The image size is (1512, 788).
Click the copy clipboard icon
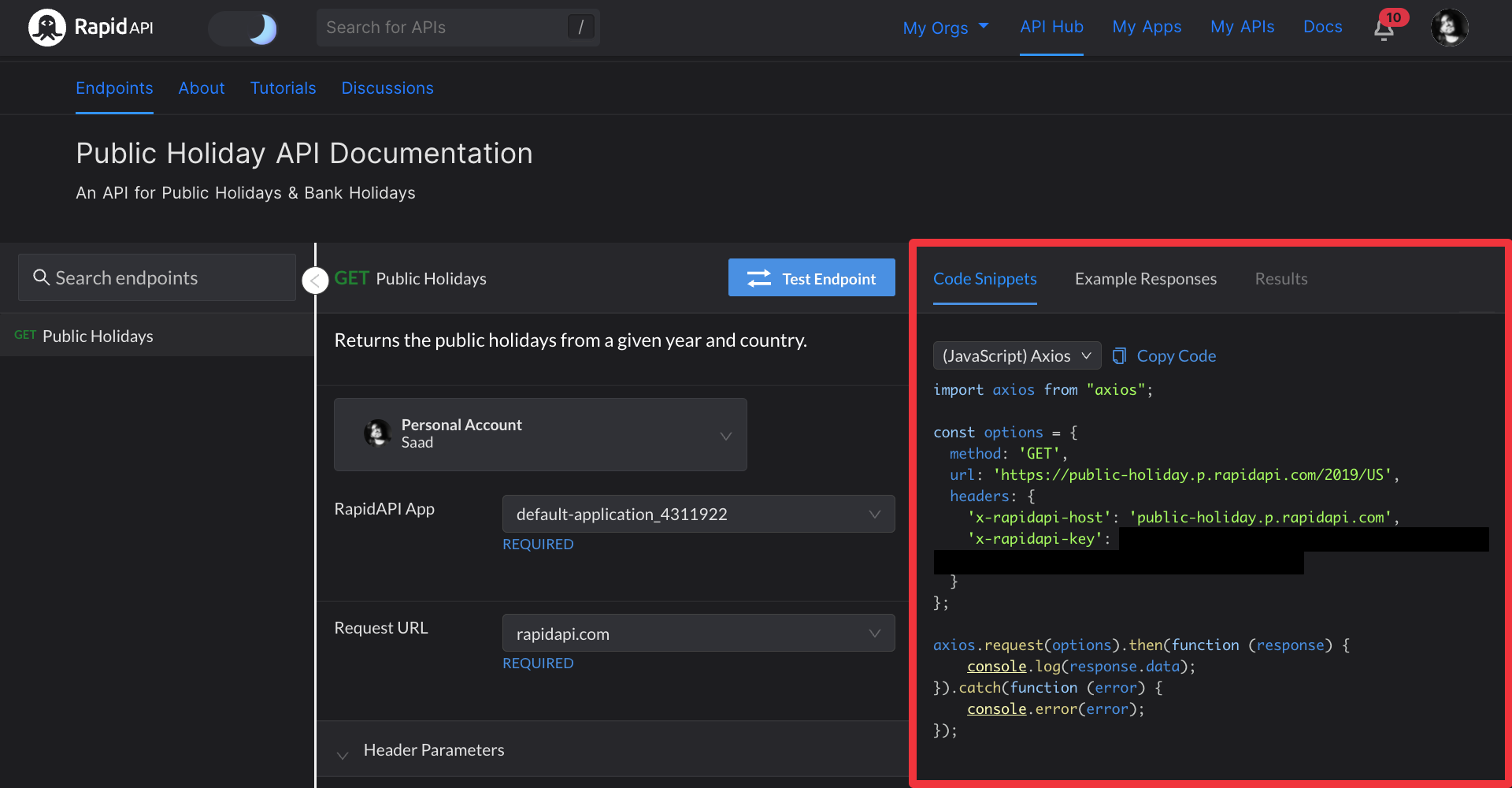point(1119,356)
